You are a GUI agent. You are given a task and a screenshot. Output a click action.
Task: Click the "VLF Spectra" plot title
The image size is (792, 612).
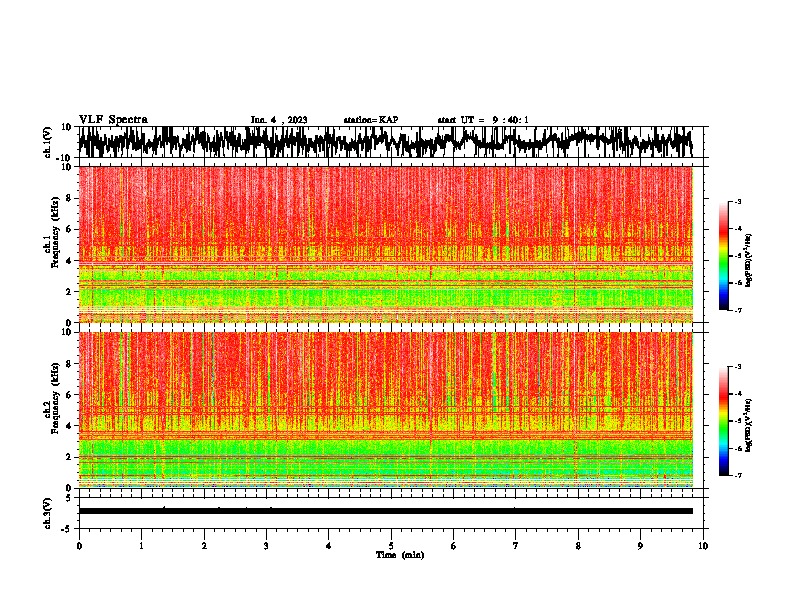(x=113, y=120)
